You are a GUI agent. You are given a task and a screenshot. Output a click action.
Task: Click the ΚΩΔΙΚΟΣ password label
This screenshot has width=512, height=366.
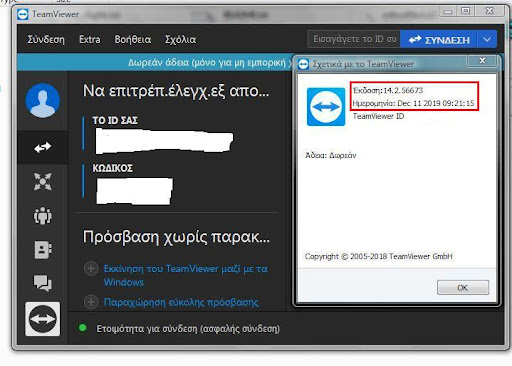pos(113,168)
